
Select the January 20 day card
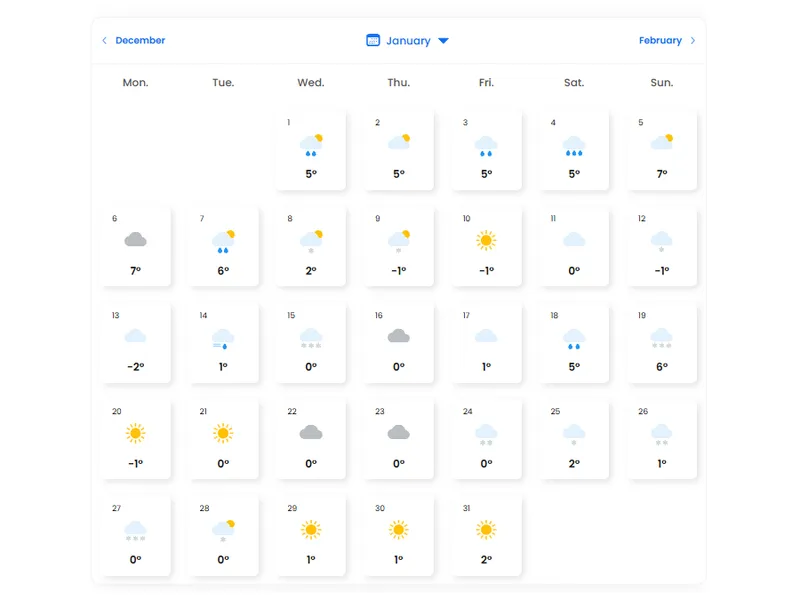136,437
